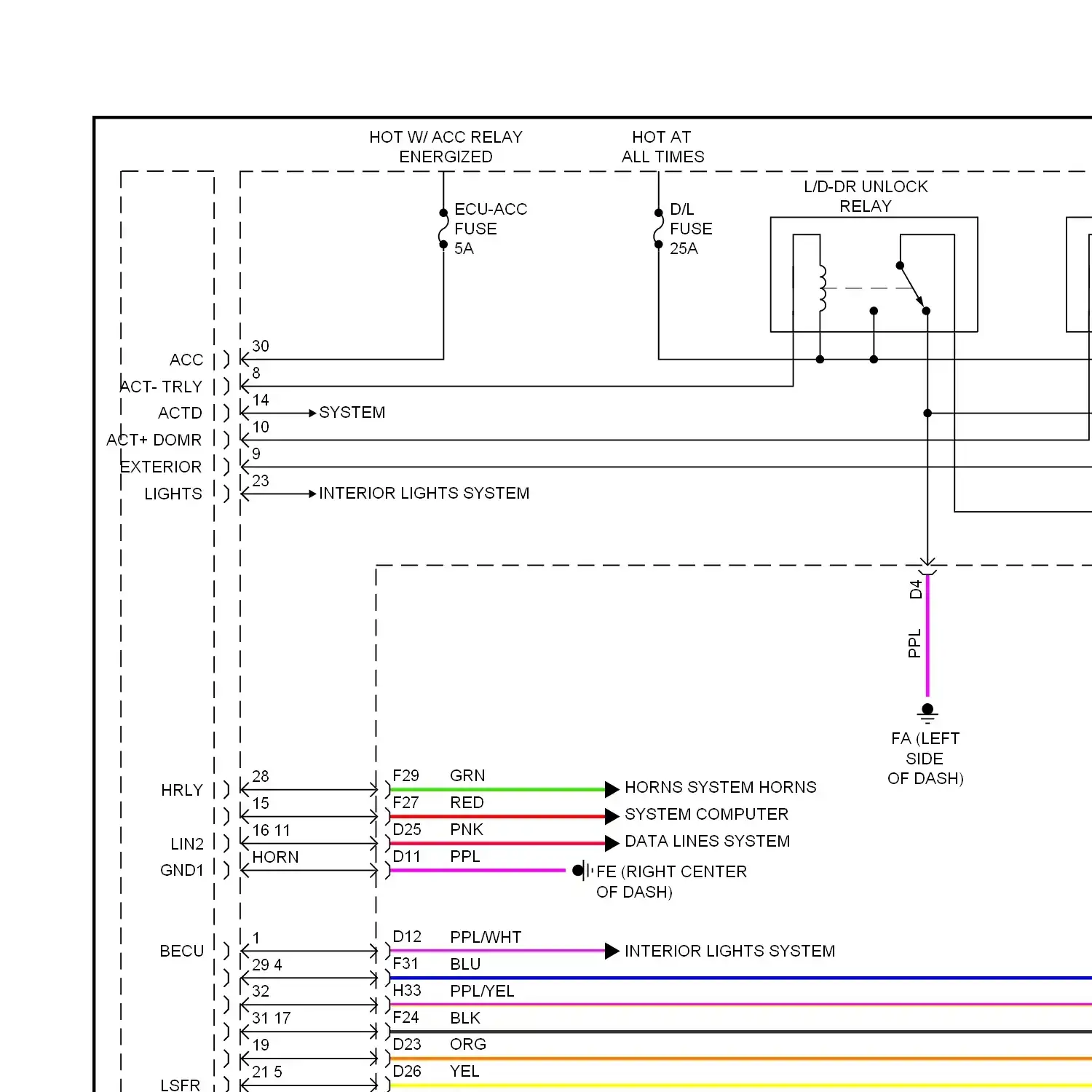Click the D/L FUSE 25A label
1092x1092 pixels.
690,229
